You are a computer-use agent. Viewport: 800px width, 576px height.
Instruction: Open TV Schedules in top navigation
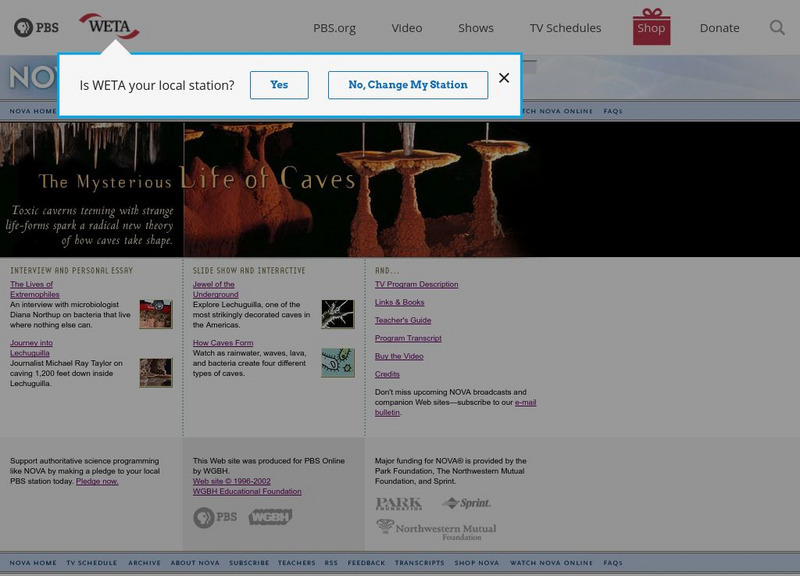pyautogui.click(x=565, y=27)
